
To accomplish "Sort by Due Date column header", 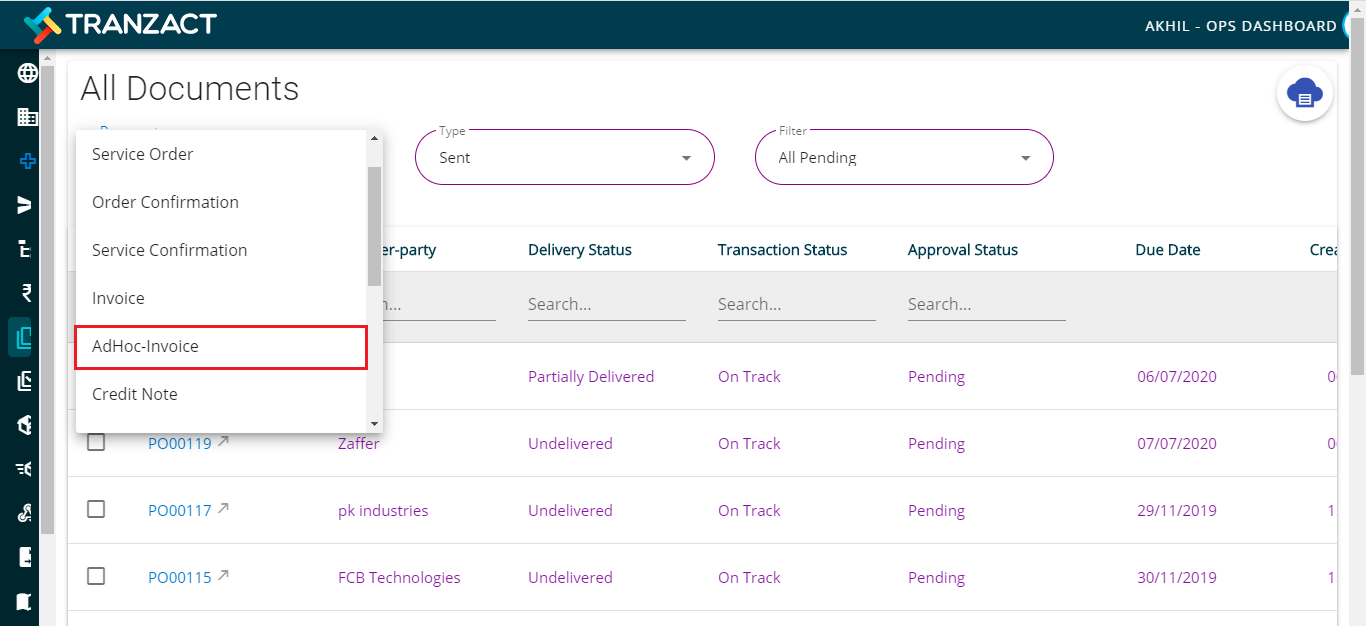I will tap(1168, 250).
